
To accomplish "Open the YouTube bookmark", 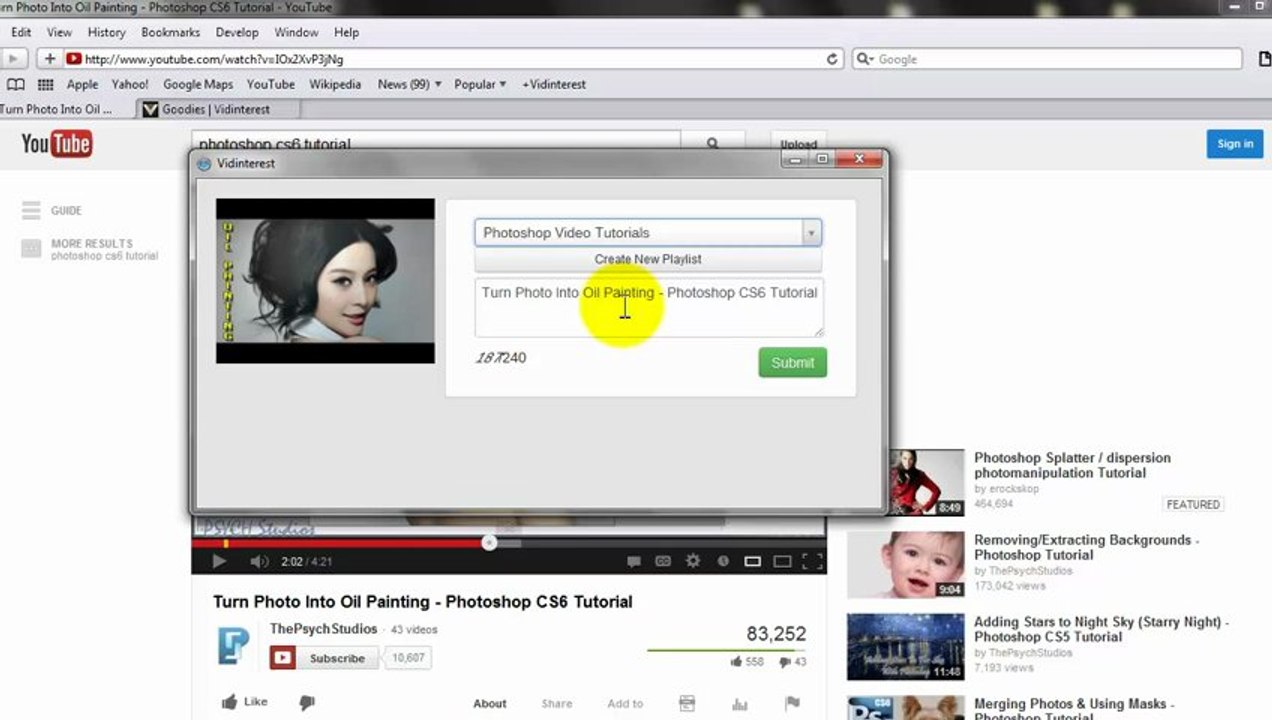I will [271, 84].
